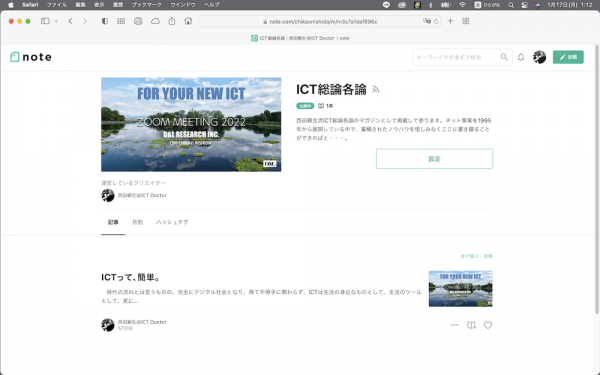Open Control Center in menu bar

point(525,5)
